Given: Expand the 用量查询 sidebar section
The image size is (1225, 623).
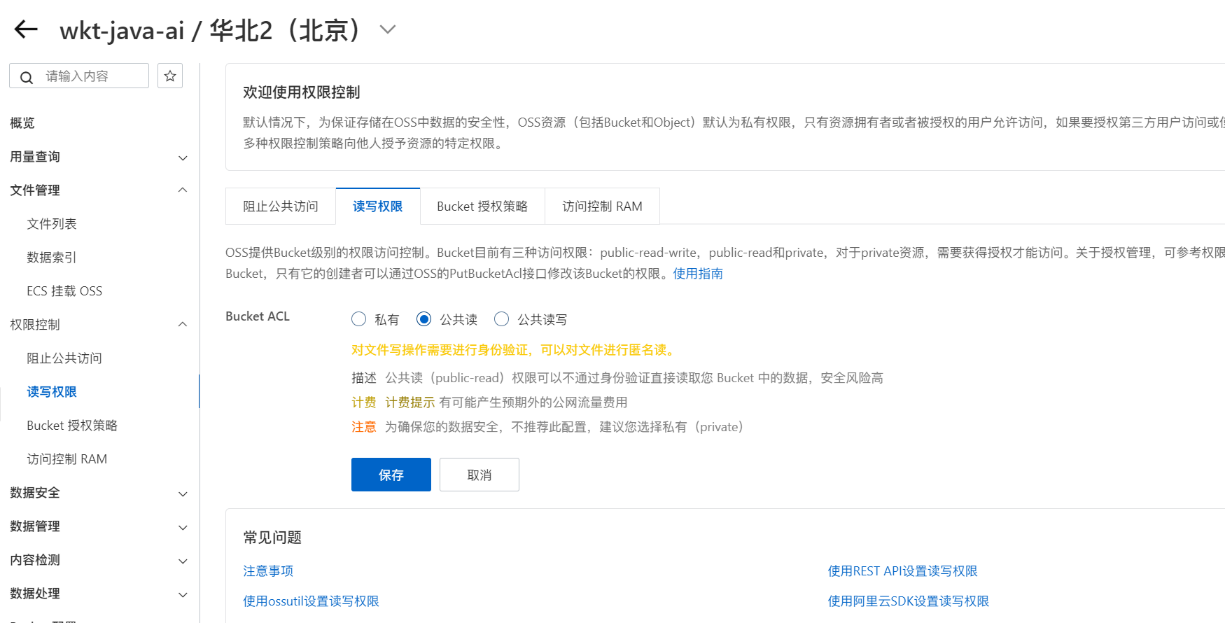Looking at the screenshot, I should pyautogui.click(x=182, y=157).
